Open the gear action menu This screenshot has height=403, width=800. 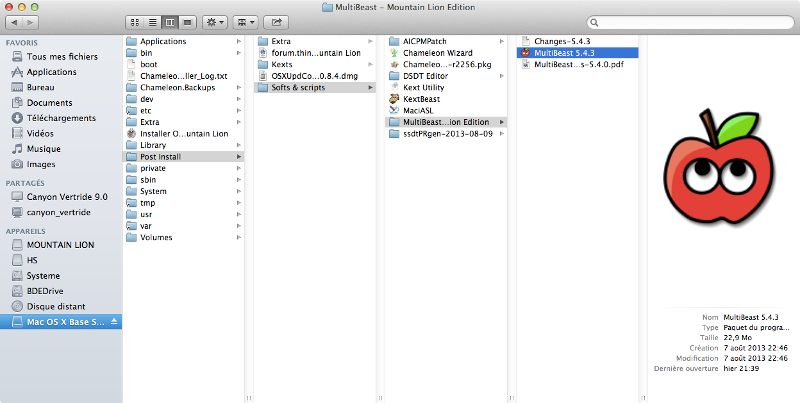tap(215, 22)
